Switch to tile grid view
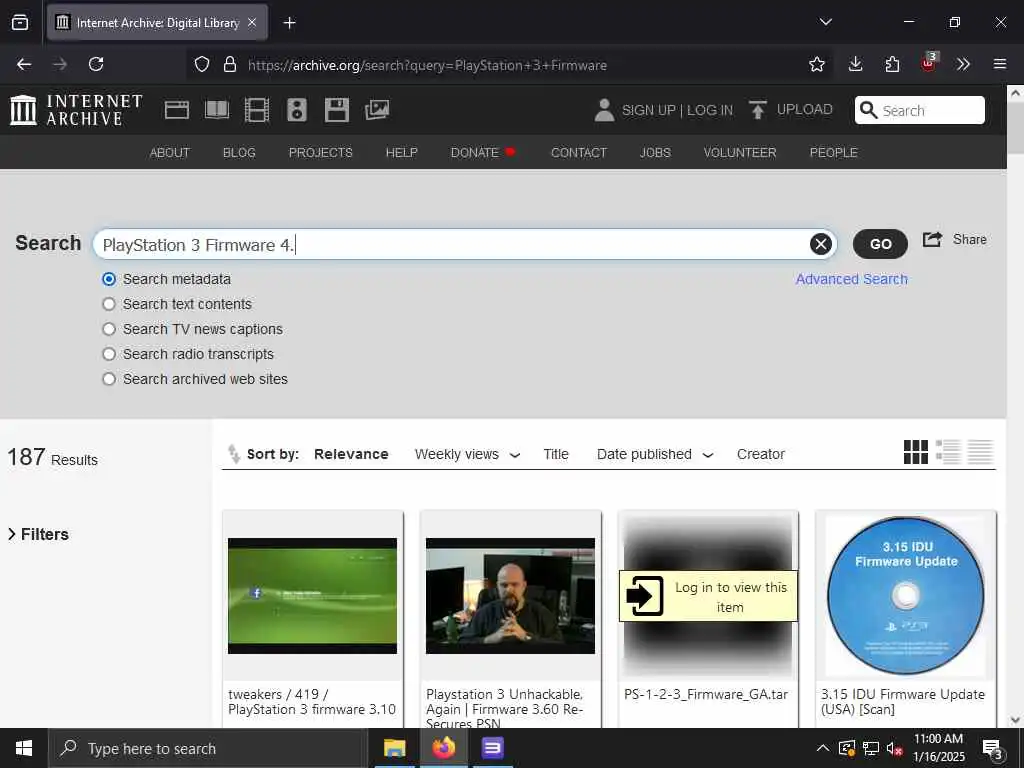Screen dimensions: 1024x768 pos(916,452)
